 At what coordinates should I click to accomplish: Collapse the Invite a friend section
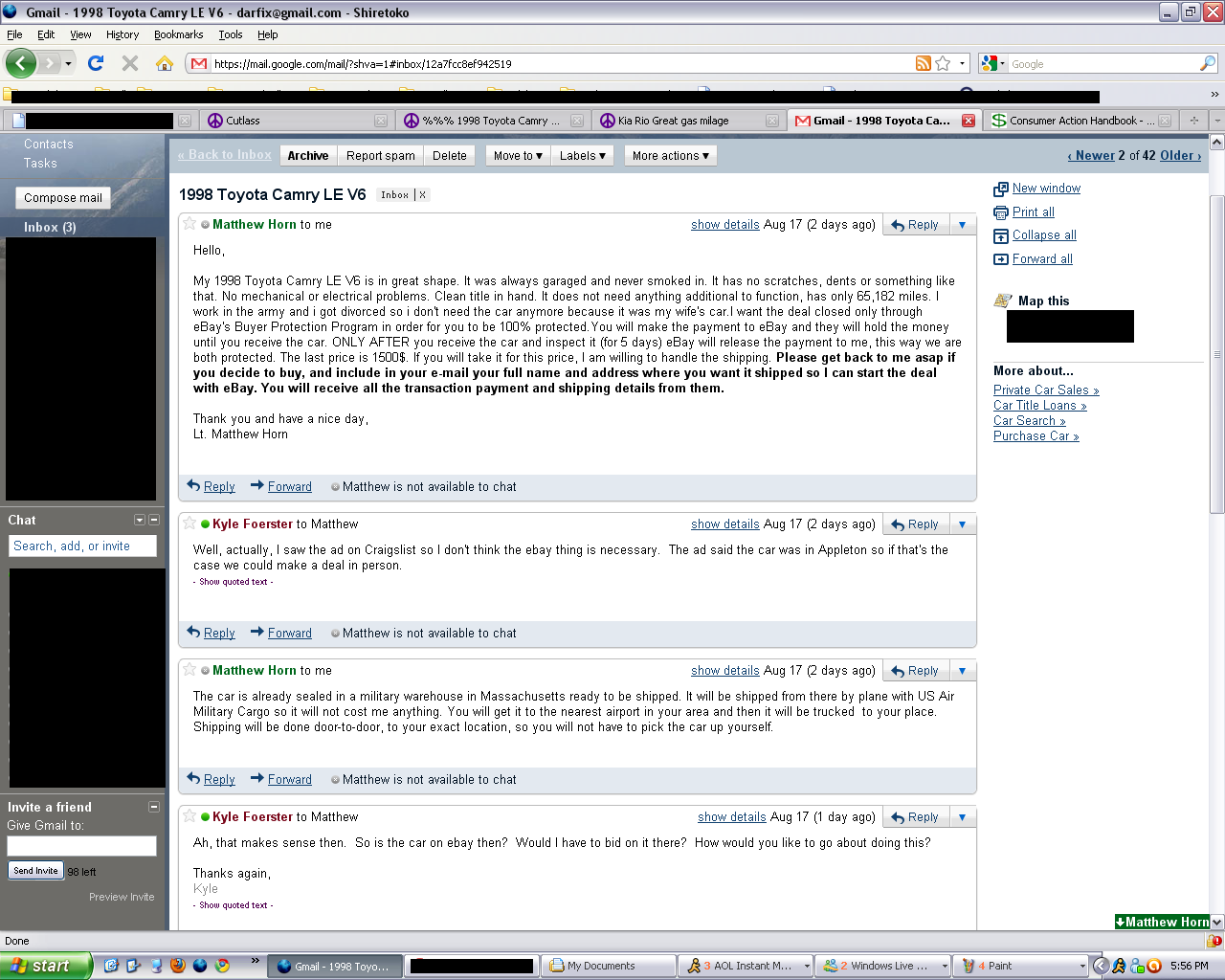pyautogui.click(x=154, y=807)
